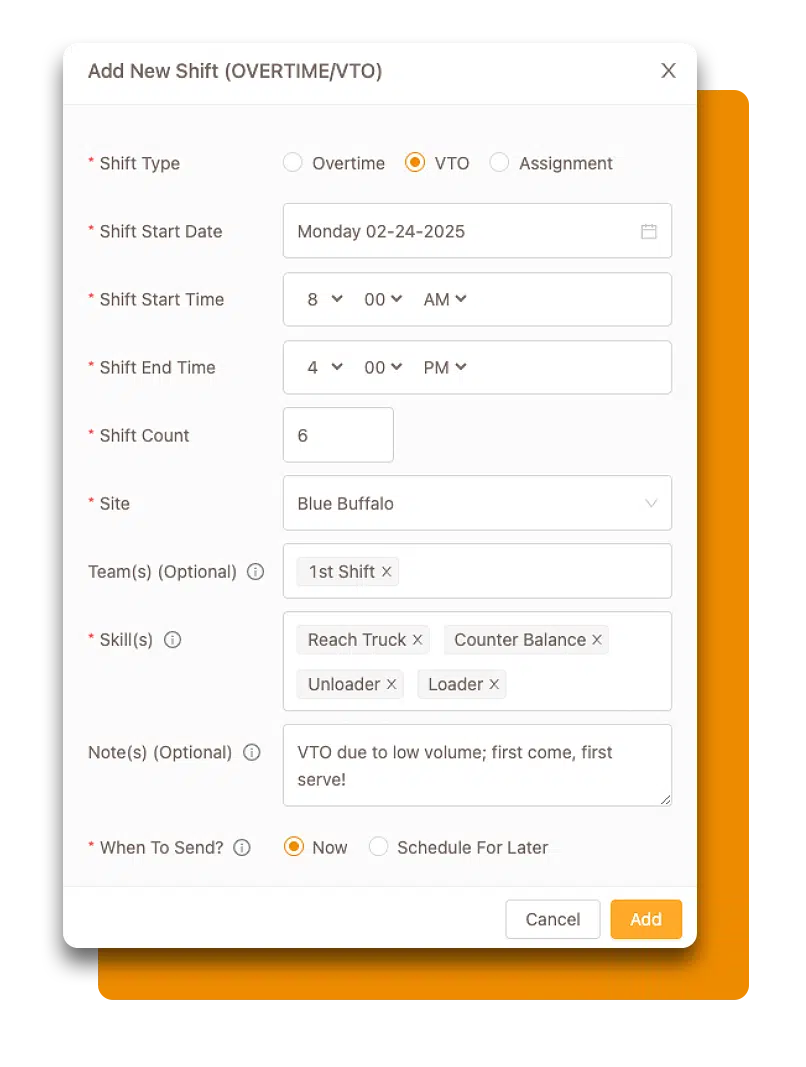The width and height of the screenshot is (806, 1067).
Task: Click info icon beside Skill(s) label
Action: coord(172,640)
